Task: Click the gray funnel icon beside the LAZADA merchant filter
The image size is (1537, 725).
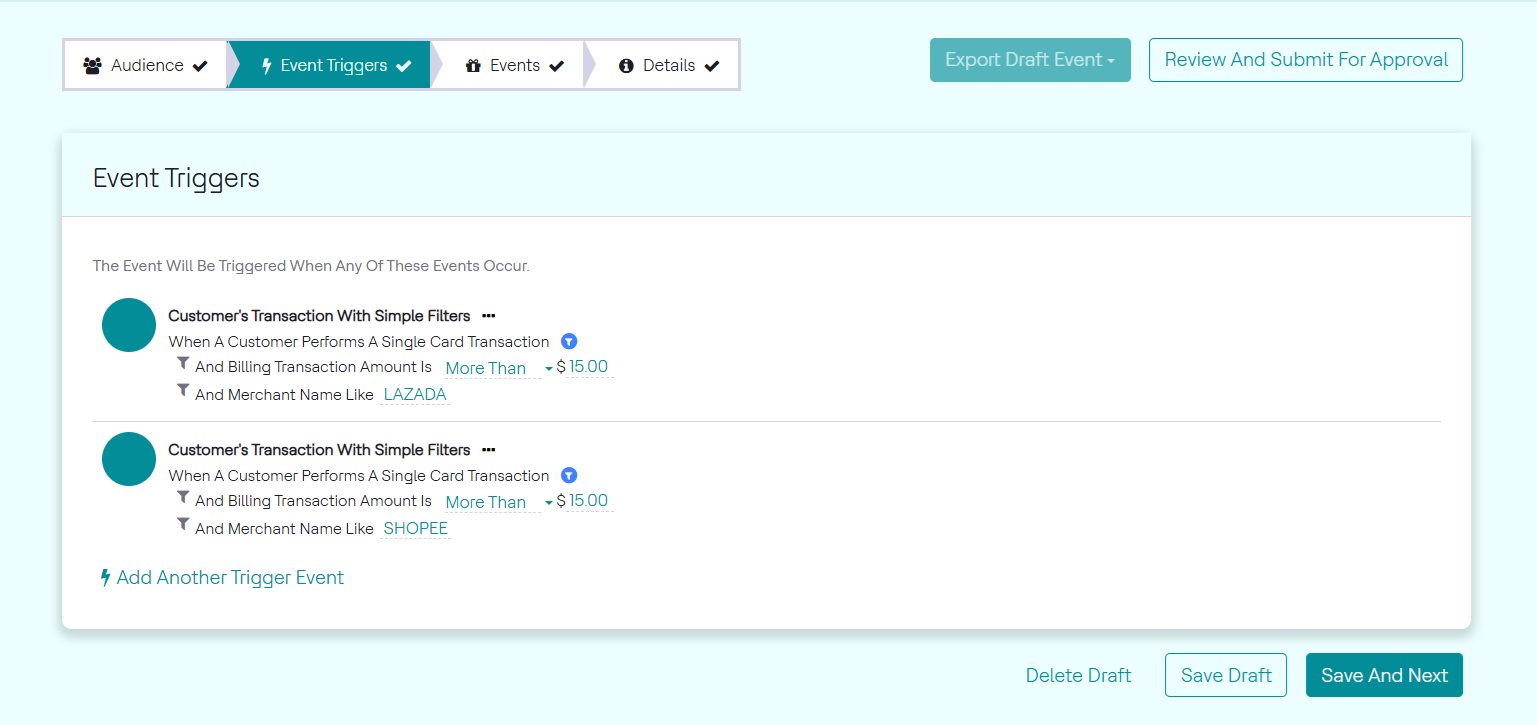Action: point(183,391)
